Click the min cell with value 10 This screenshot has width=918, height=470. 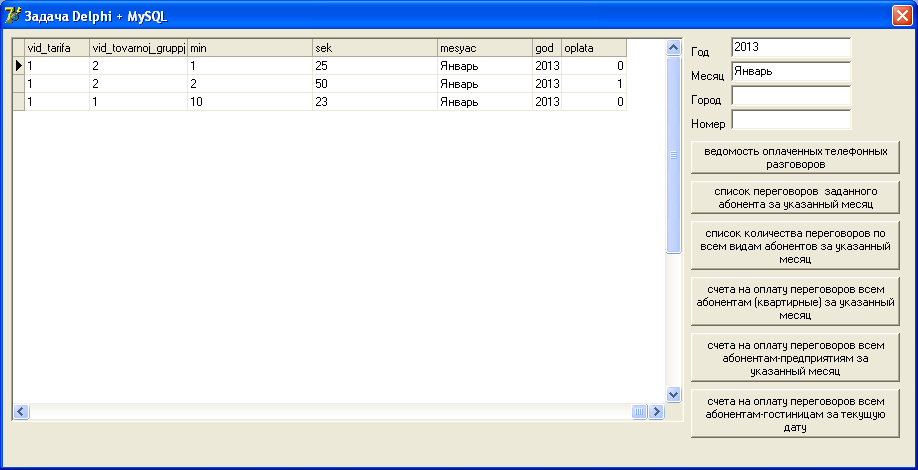pyautogui.click(x=250, y=102)
